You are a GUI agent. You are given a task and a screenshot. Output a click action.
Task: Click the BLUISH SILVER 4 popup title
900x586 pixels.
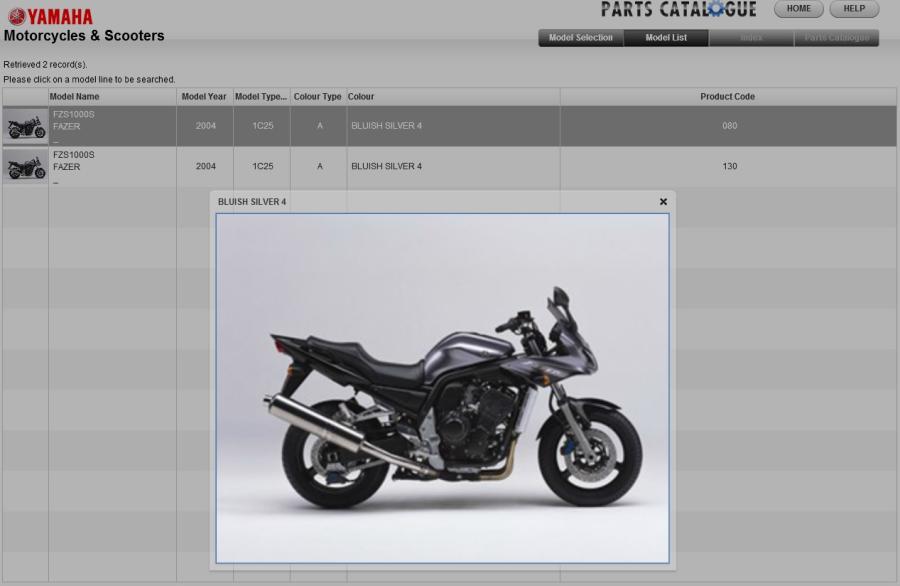(x=252, y=202)
